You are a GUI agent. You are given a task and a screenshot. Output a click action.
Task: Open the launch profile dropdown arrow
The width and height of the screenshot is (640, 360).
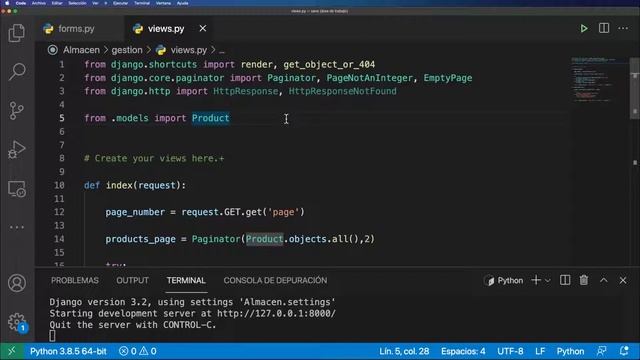pyautogui.click(x=548, y=281)
